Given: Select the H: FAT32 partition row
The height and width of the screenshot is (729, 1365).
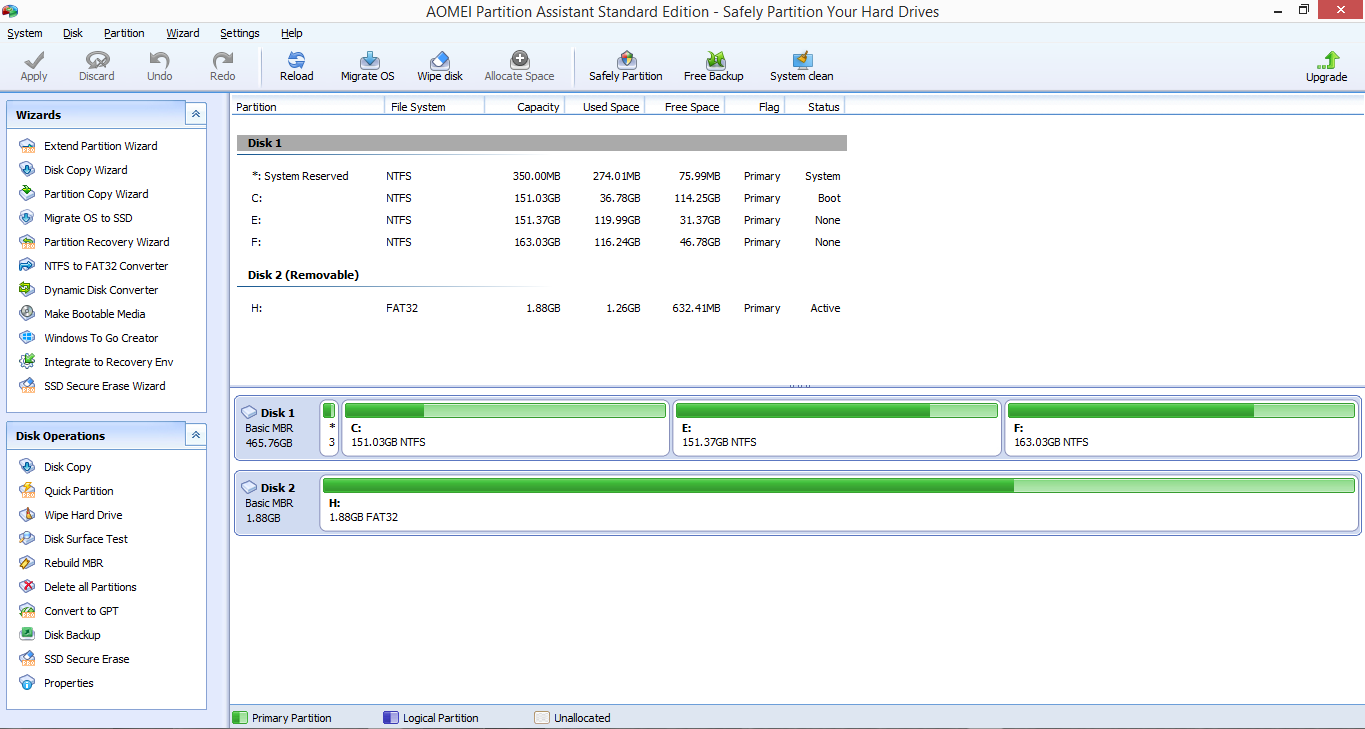Looking at the screenshot, I should tap(542, 308).
